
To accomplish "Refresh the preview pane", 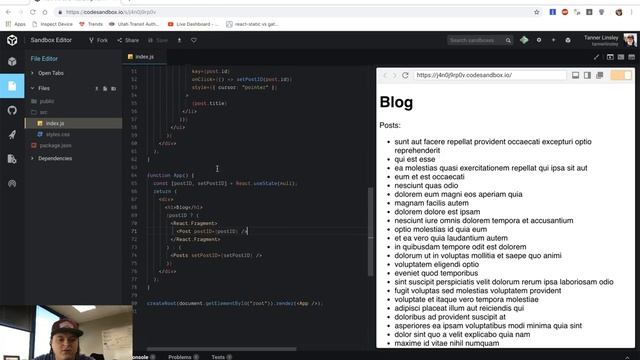I will pos(405,75).
